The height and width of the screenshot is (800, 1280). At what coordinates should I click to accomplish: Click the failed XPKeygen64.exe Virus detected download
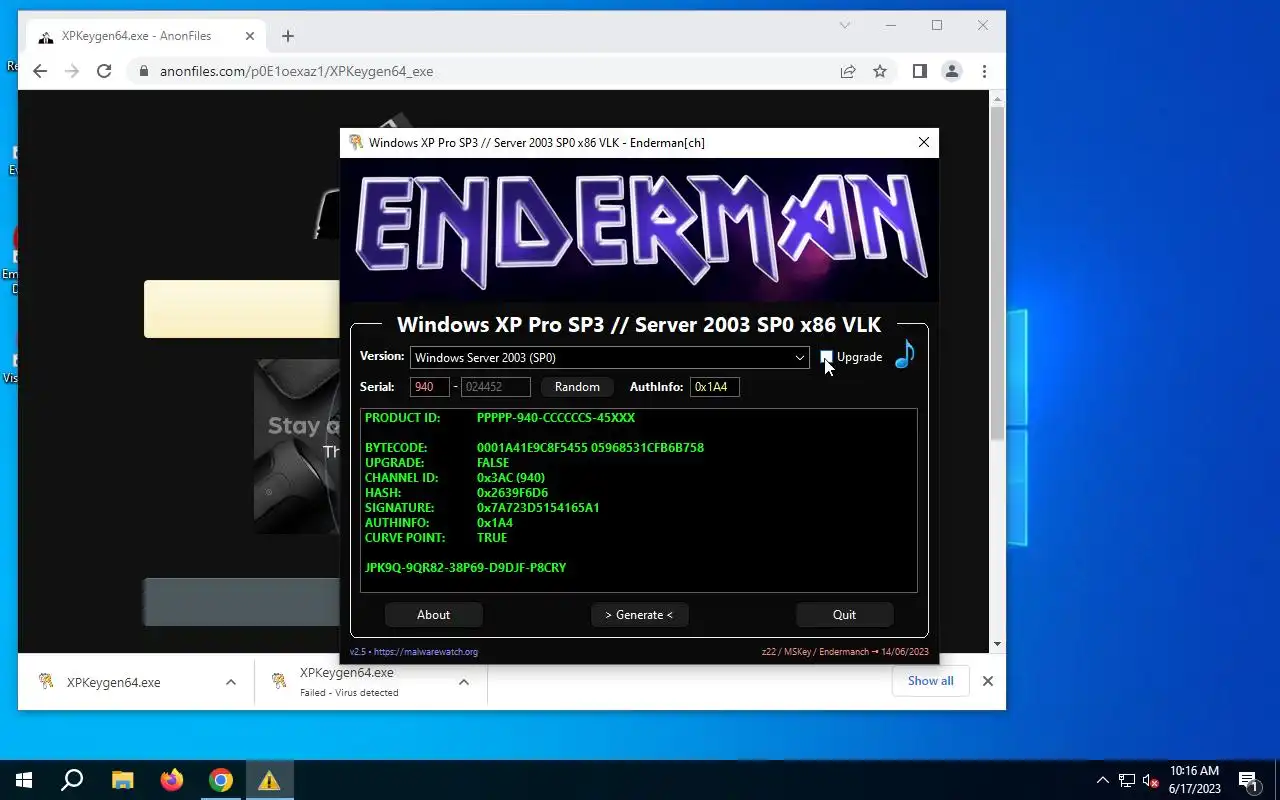tap(350, 682)
